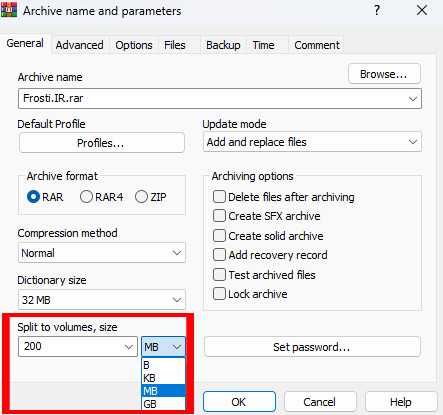Image resolution: width=443 pixels, height=415 pixels.
Task: Check Test archived files
Action: (219, 275)
